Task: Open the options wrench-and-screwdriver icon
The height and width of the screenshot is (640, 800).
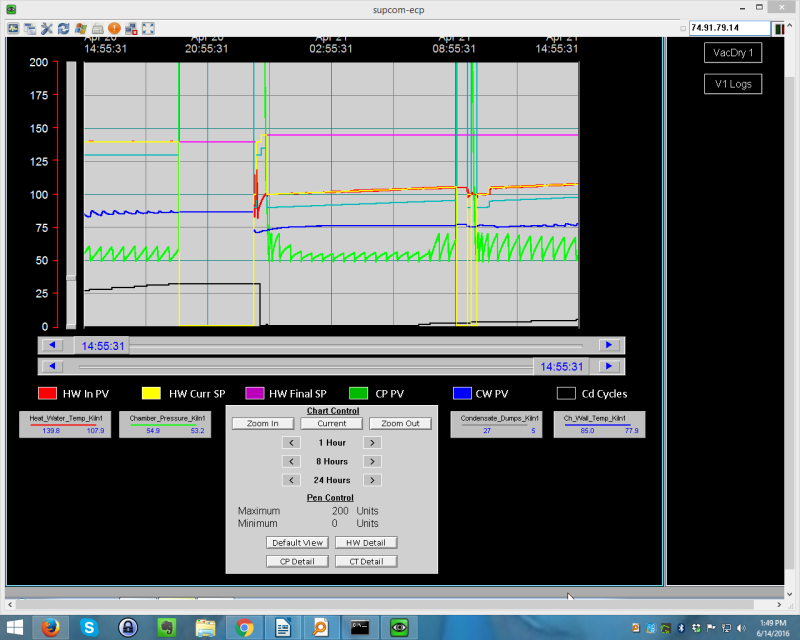Action: coord(47,29)
